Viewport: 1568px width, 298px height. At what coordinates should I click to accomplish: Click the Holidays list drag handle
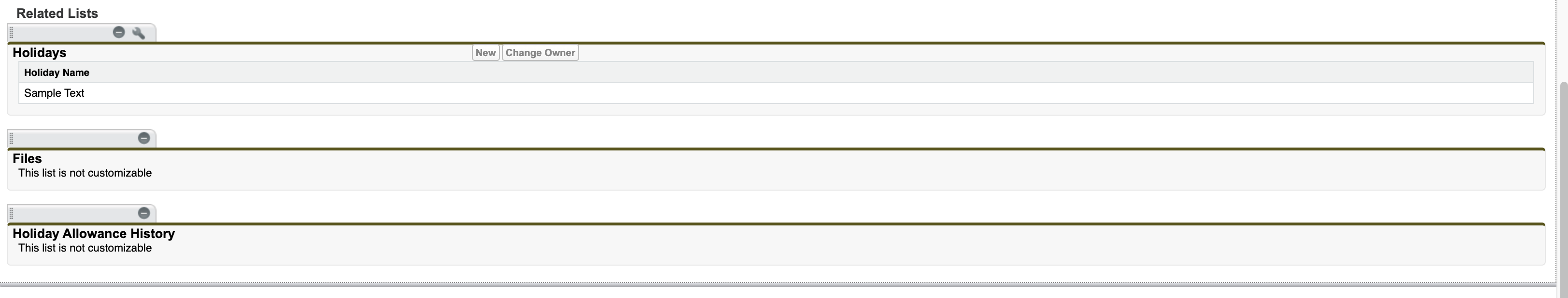[x=11, y=33]
